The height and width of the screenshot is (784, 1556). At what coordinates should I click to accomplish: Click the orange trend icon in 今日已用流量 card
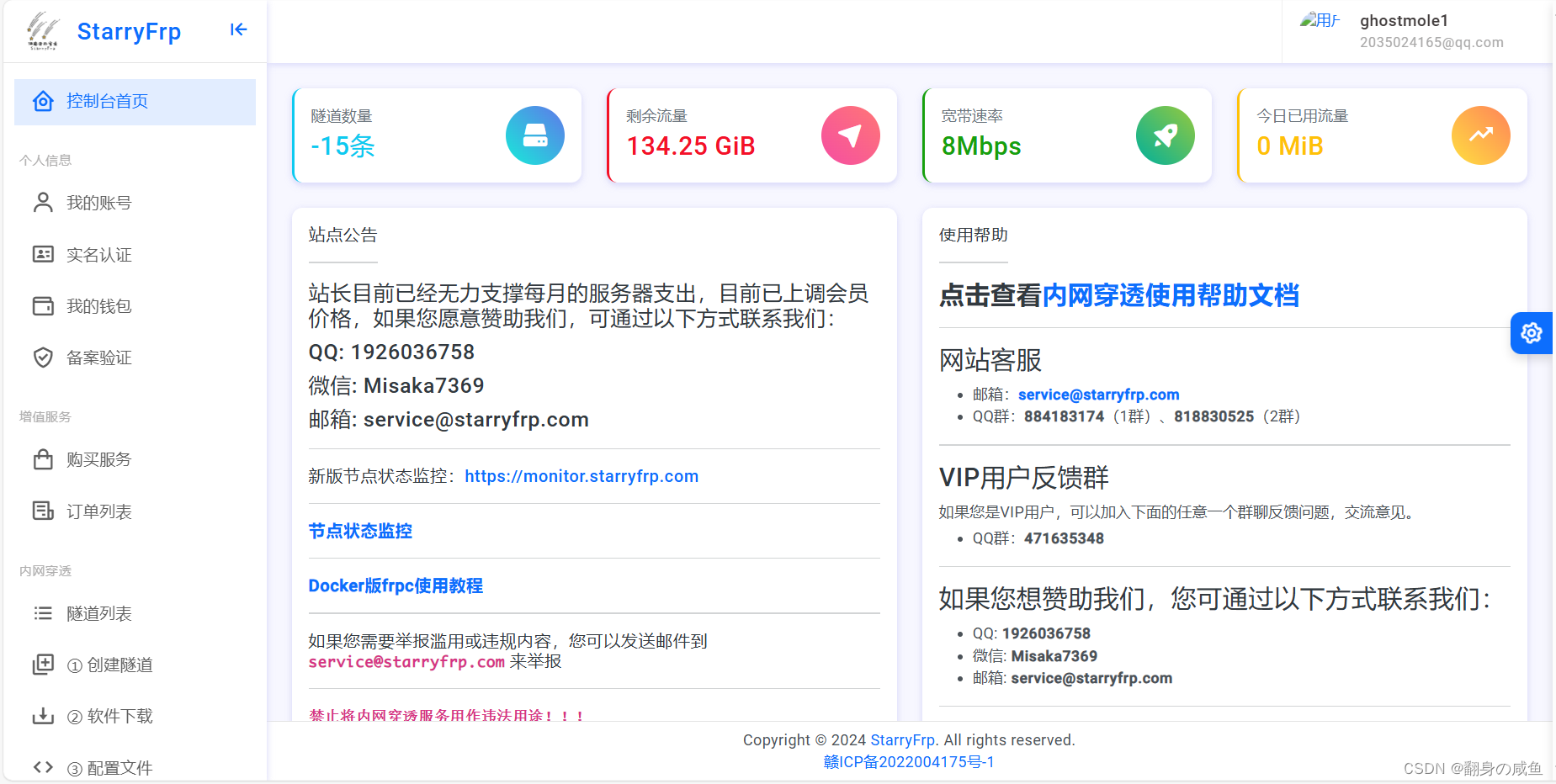(1481, 135)
